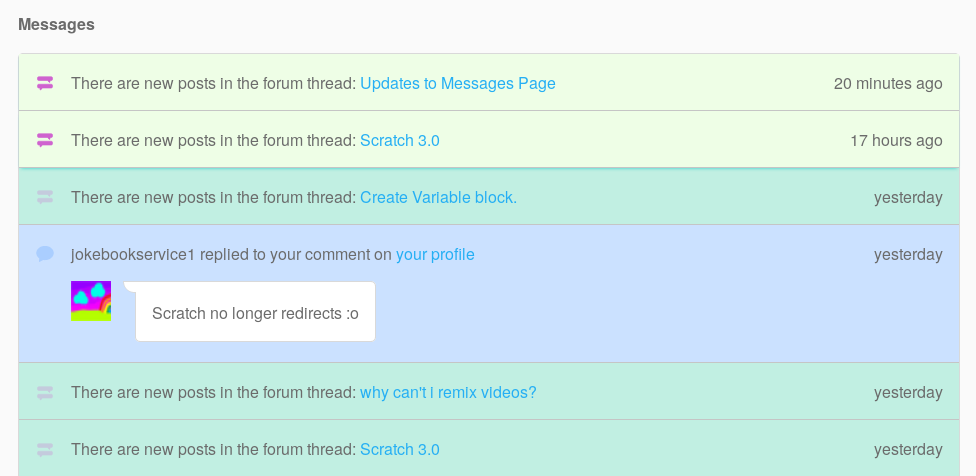
Task: Click 'yesterday' timestamp on the remix videos row
Action: pos(908,392)
